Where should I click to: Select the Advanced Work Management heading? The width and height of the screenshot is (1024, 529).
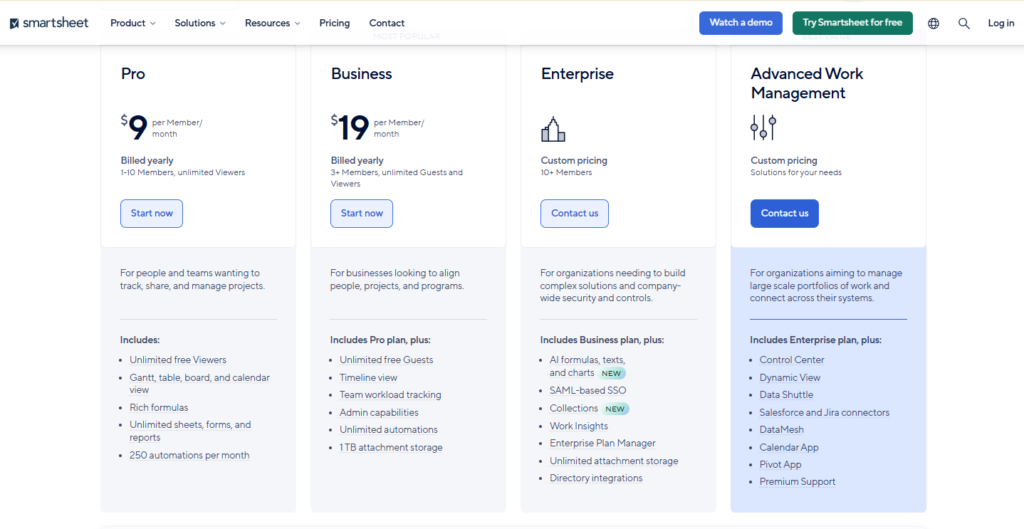coord(807,84)
